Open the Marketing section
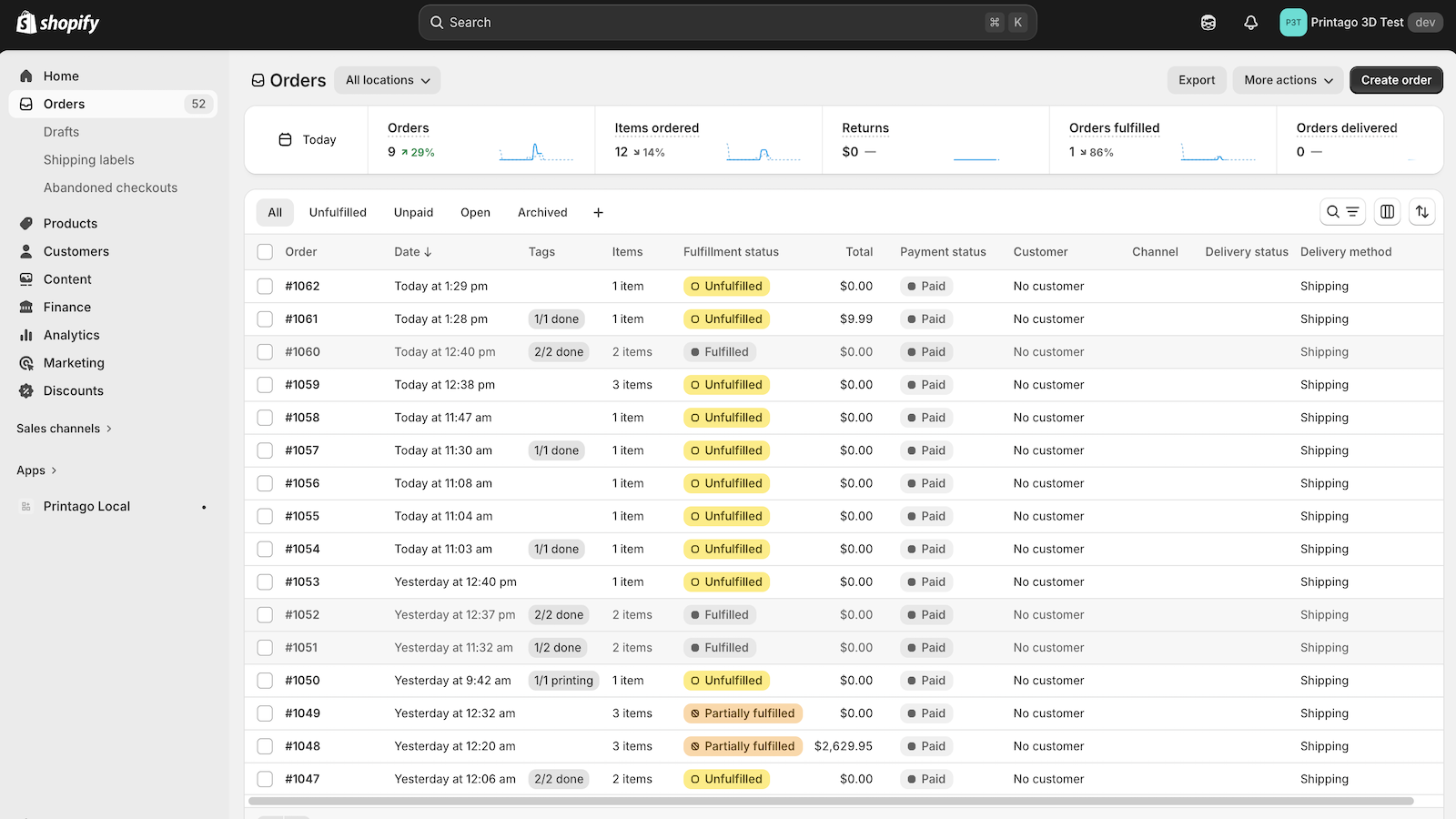The image size is (1456, 819). (73, 362)
